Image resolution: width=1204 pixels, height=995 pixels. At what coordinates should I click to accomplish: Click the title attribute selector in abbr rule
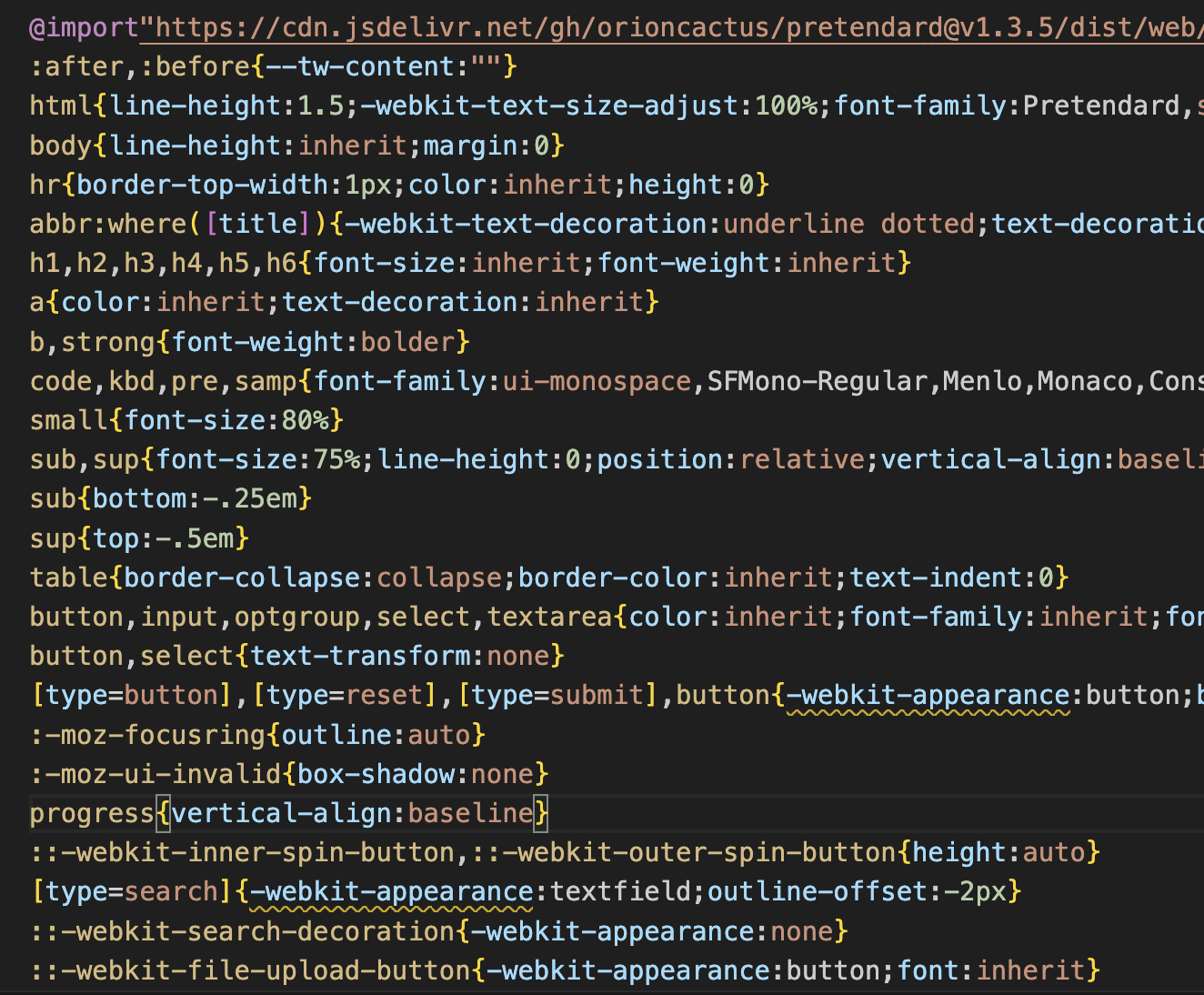point(259,223)
